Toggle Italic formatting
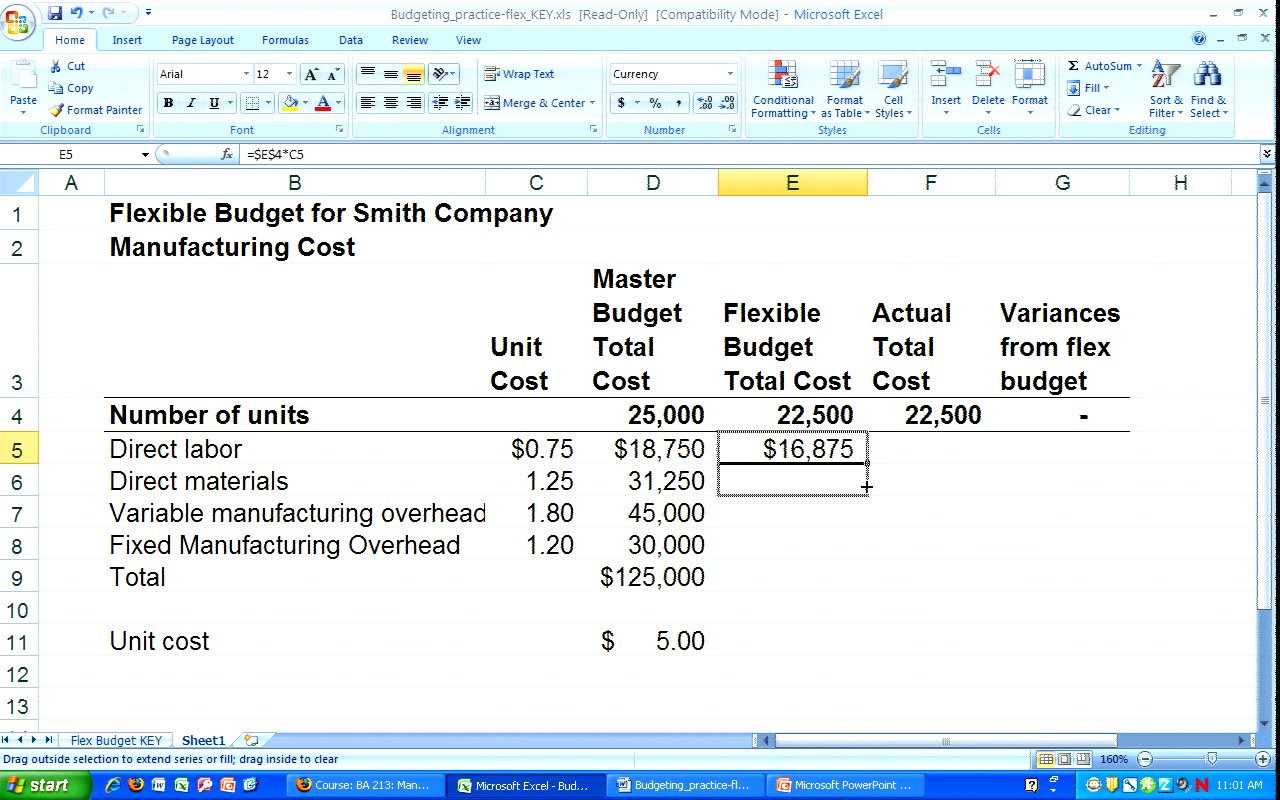 pos(191,103)
